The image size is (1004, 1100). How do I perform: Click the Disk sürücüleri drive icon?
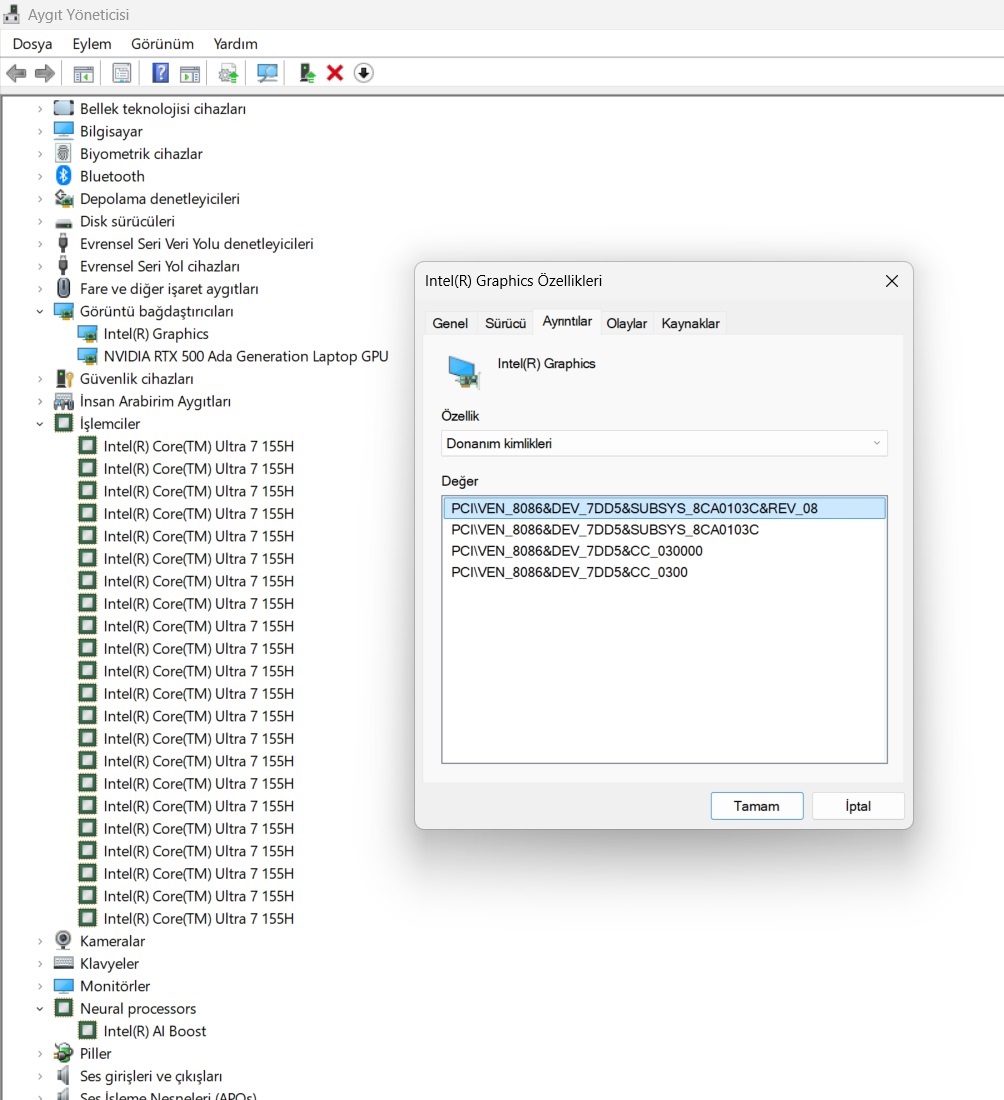tap(64, 222)
